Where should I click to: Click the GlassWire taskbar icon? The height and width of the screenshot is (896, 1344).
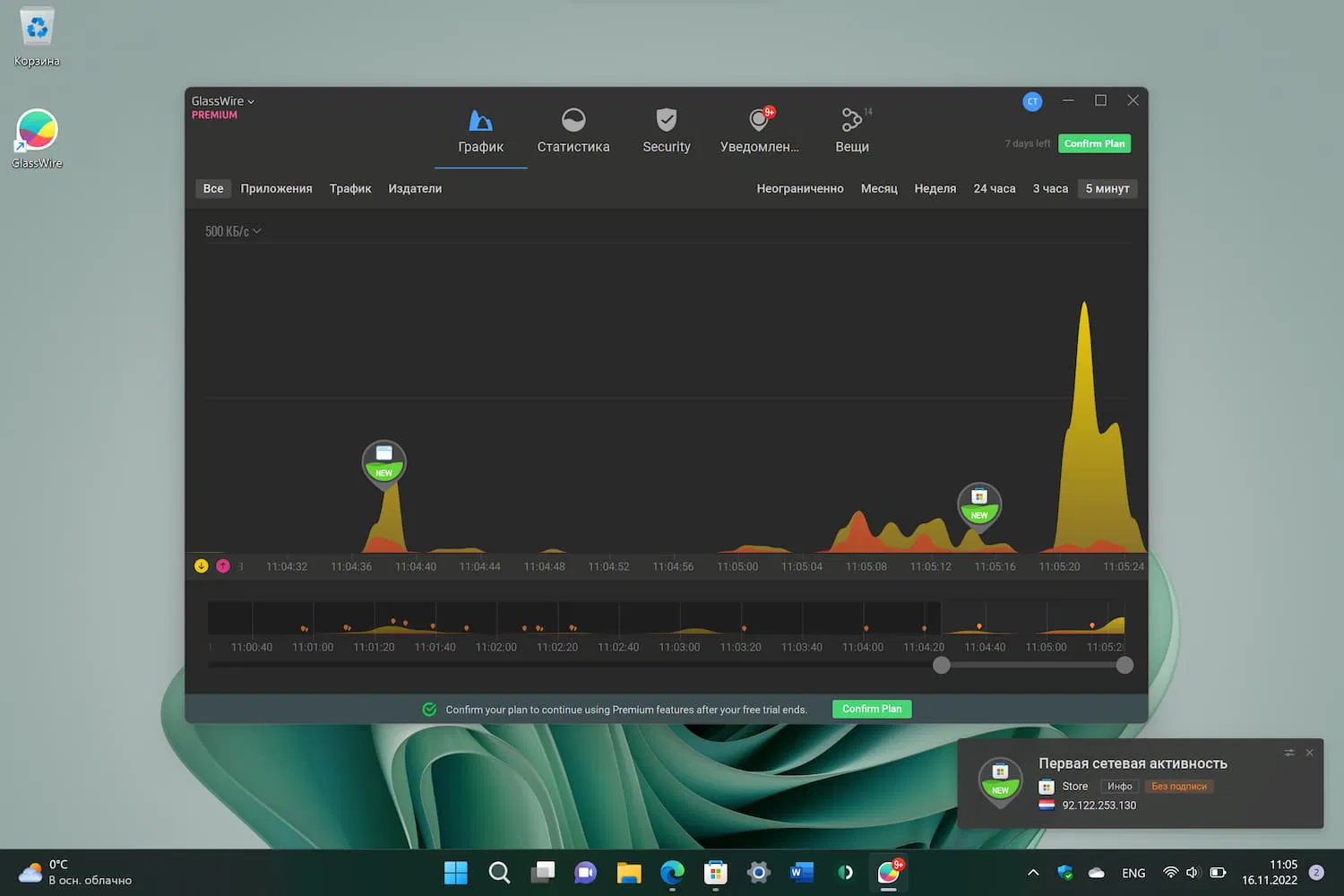click(x=889, y=873)
